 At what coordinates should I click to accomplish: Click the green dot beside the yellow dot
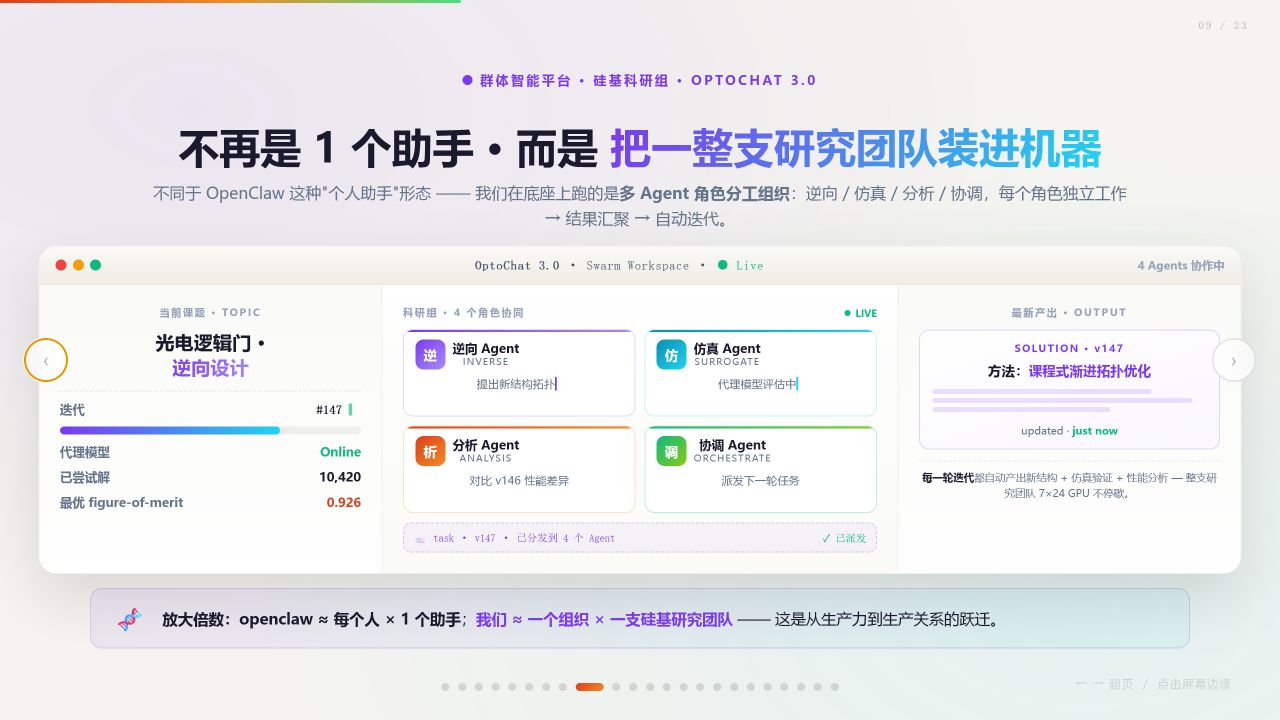click(x=95, y=265)
